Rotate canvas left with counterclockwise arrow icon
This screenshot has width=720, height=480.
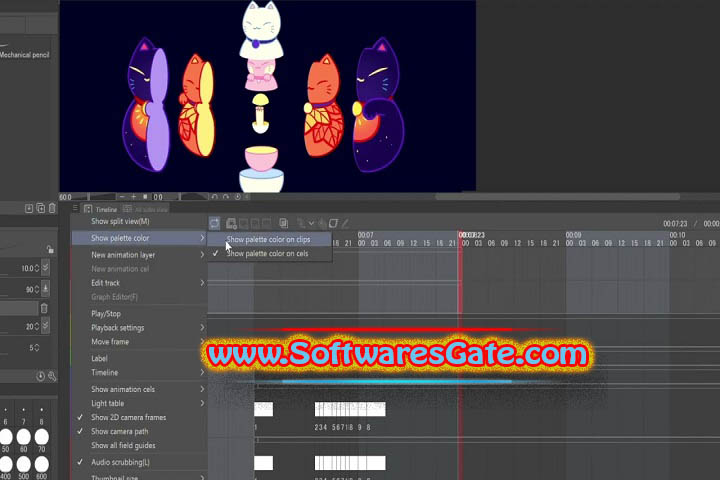click(214, 197)
